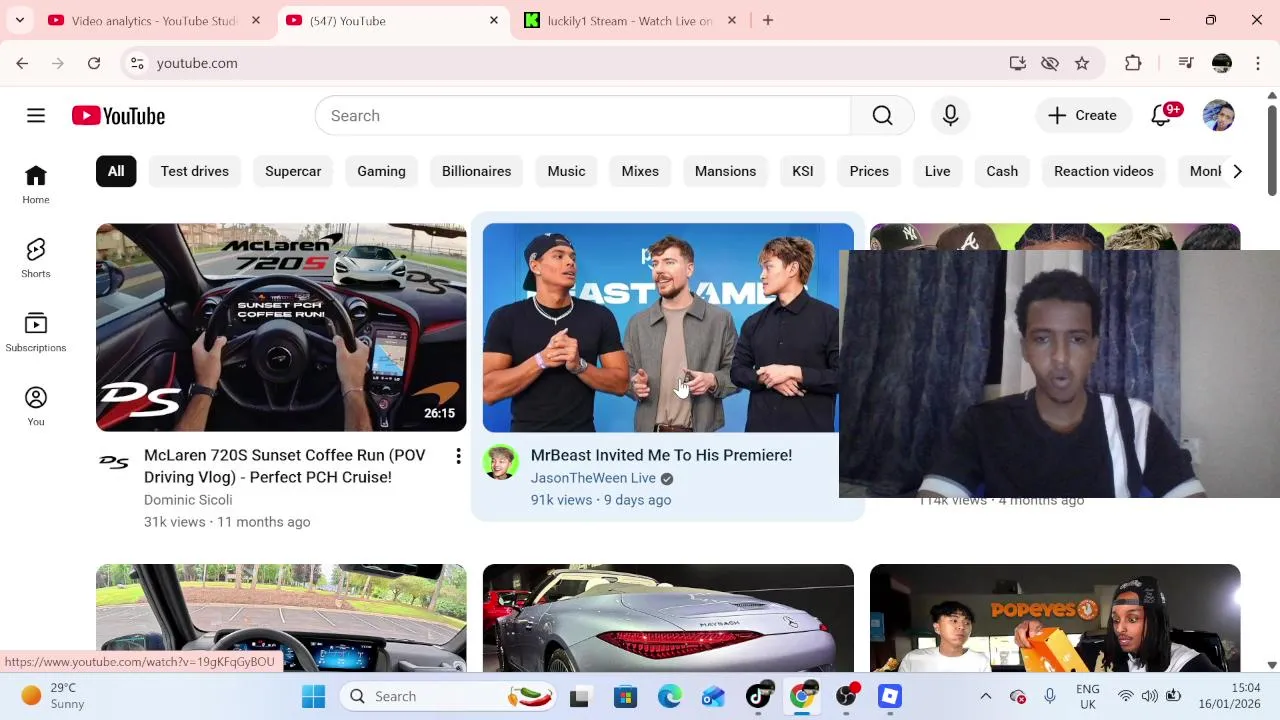The height and width of the screenshot is (720, 1280).
Task: Select the Live chip
Action: [937, 171]
